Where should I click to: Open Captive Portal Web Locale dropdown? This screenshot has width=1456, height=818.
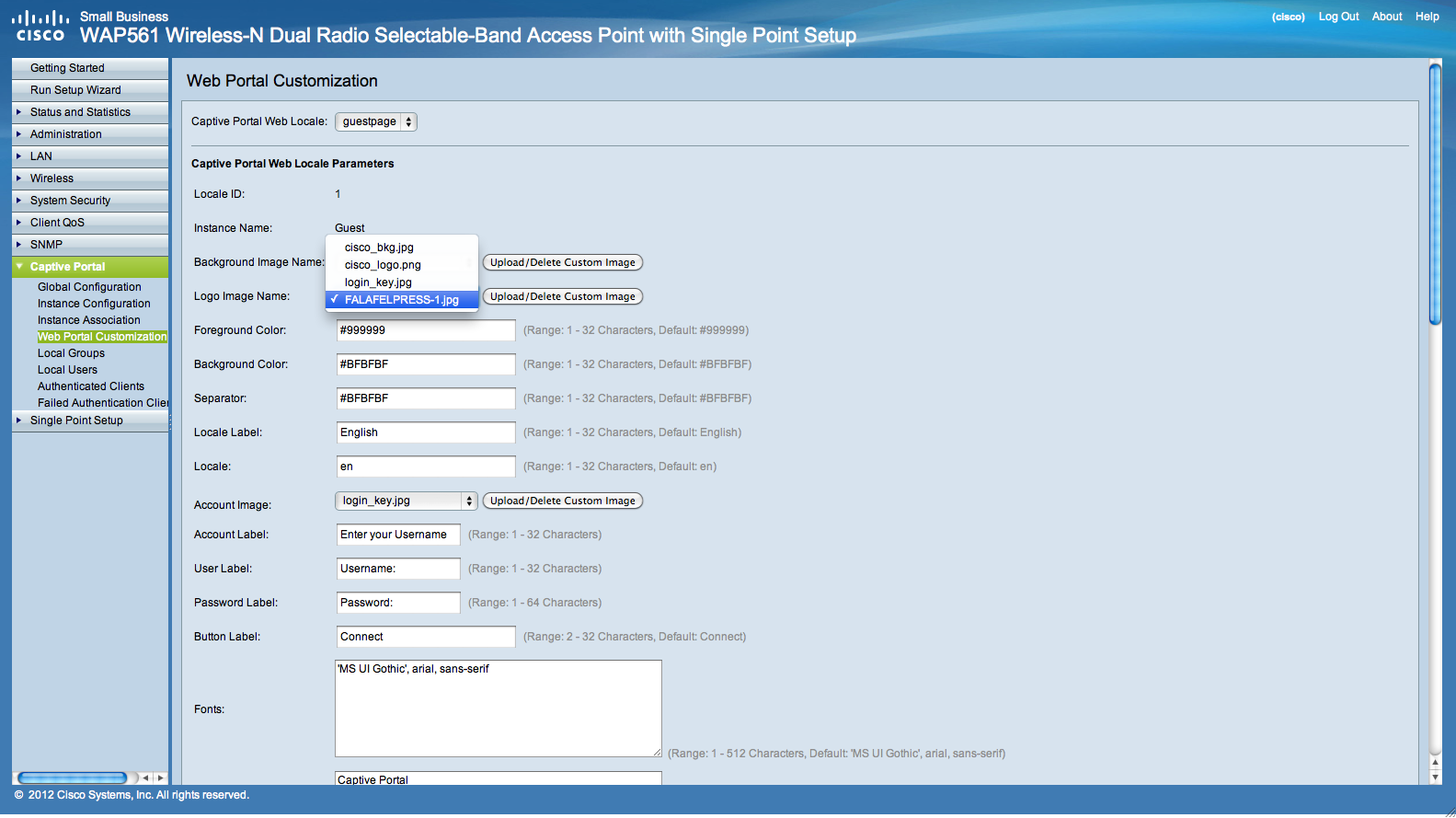click(x=376, y=121)
